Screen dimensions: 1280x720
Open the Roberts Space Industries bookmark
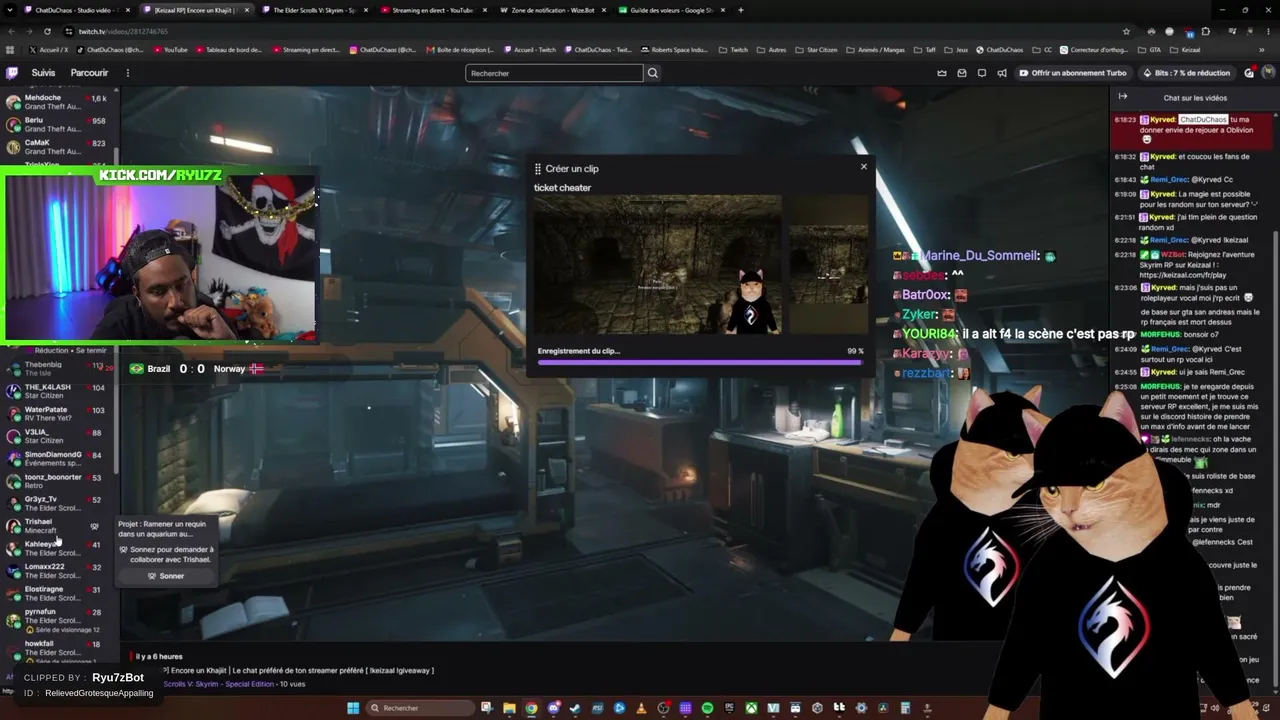tap(675, 50)
